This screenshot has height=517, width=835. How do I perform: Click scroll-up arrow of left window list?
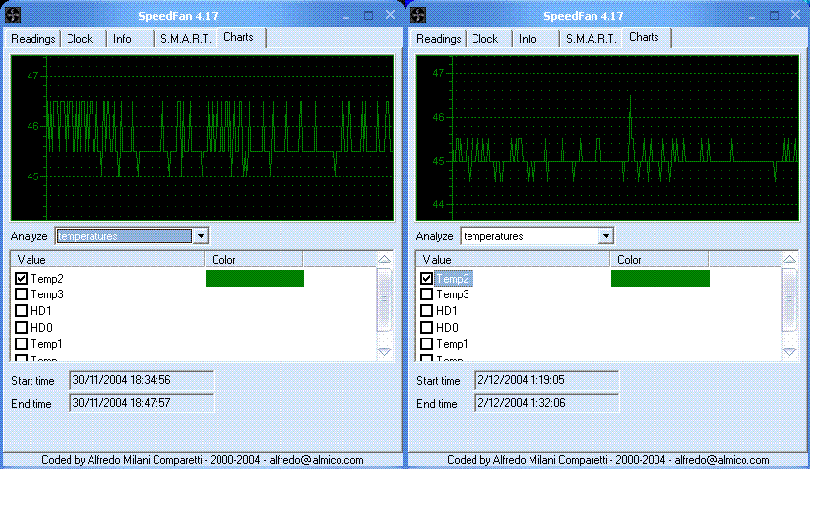pos(384,259)
